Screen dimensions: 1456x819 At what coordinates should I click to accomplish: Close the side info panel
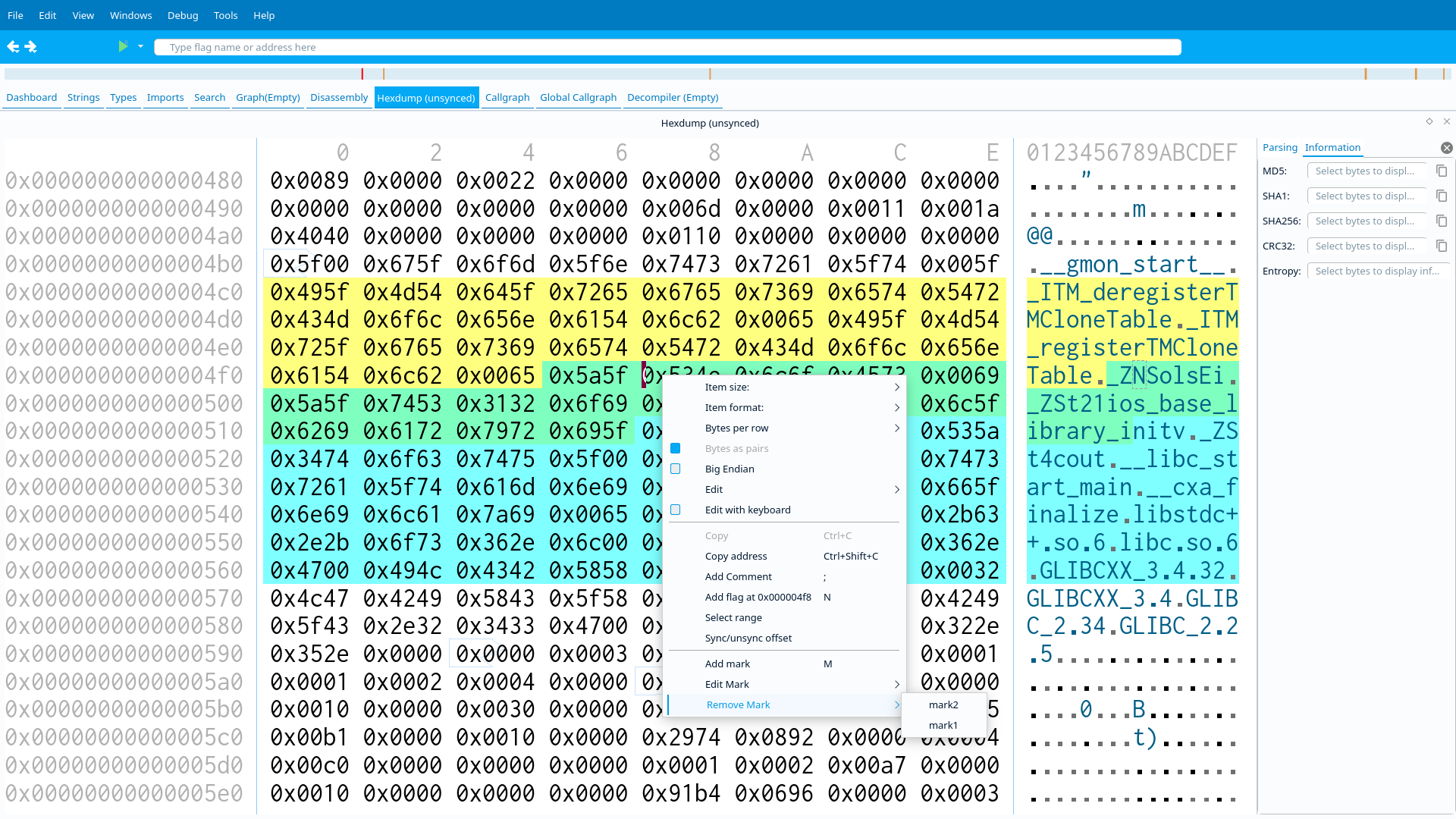[x=1446, y=148]
